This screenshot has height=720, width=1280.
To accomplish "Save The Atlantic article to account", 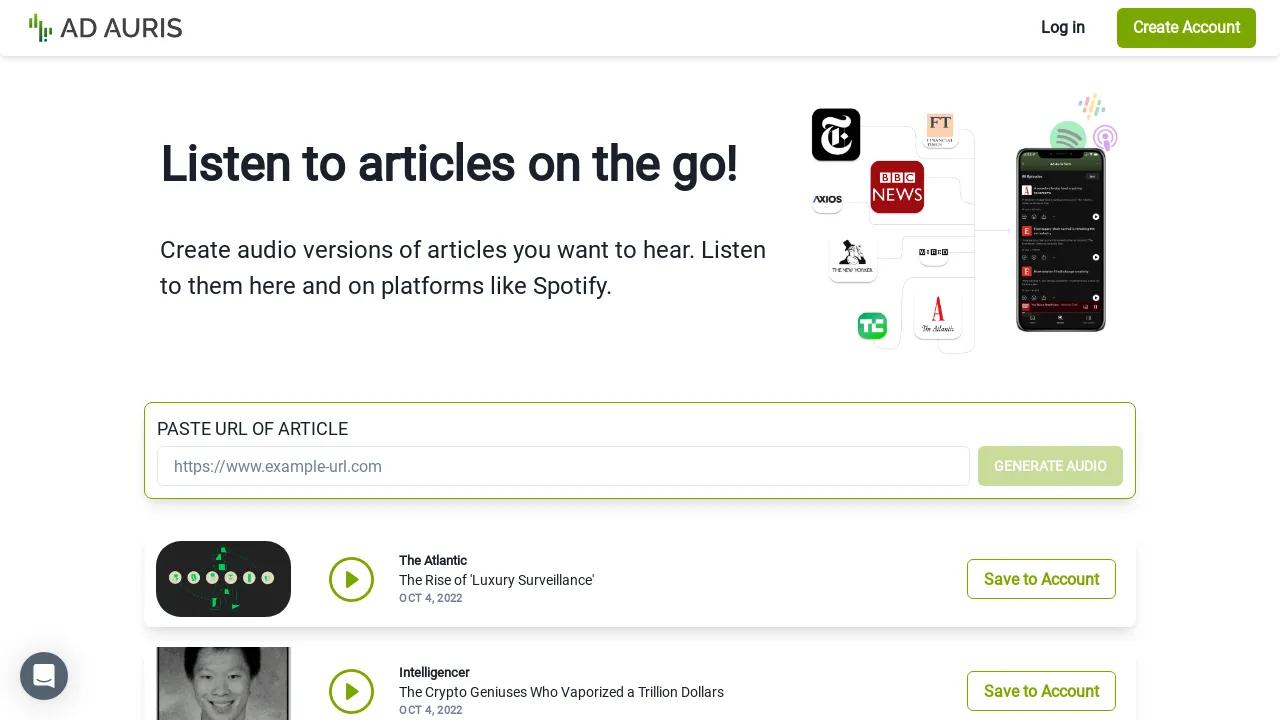I will (1041, 579).
